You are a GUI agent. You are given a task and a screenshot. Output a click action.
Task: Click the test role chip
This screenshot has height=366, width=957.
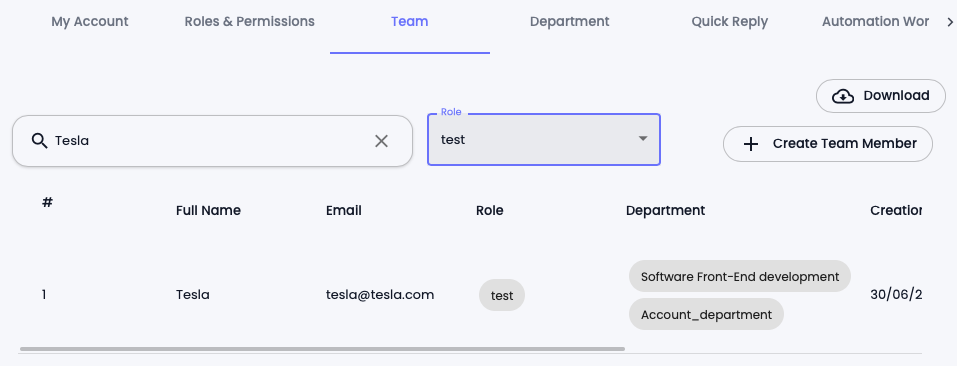[x=502, y=295]
